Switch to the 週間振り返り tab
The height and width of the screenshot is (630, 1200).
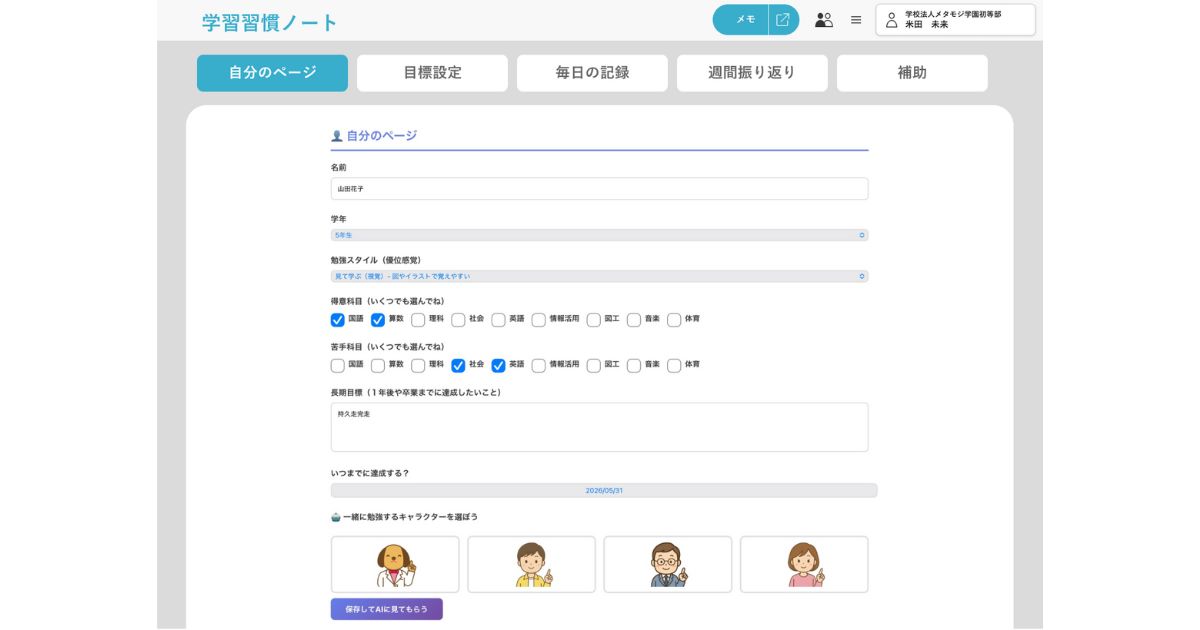[x=754, y=72]
